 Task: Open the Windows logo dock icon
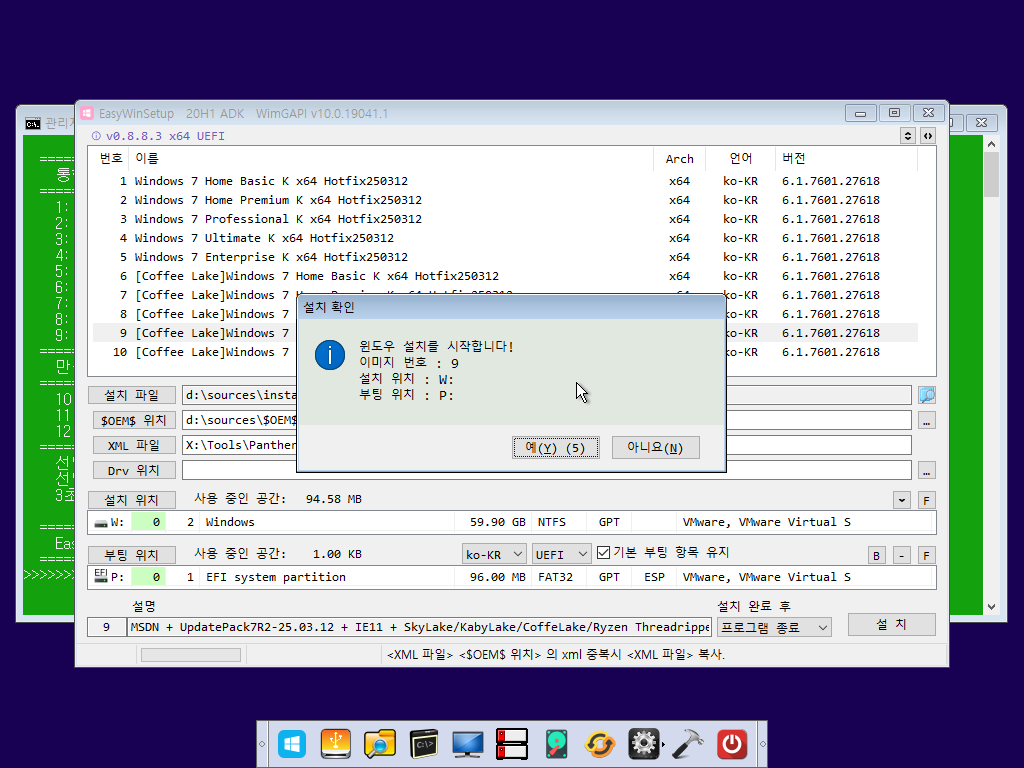pos(291,744)
